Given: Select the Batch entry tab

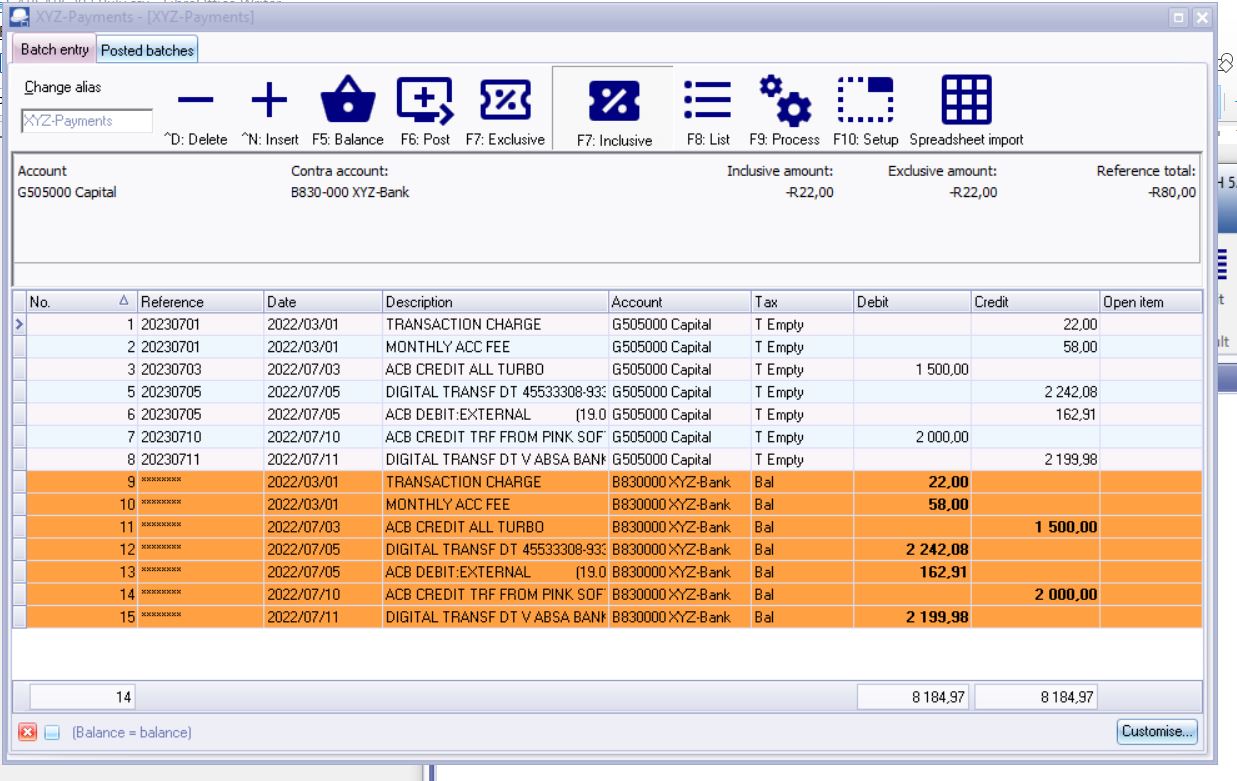Looking at the screenshot, I should (55, 49).
